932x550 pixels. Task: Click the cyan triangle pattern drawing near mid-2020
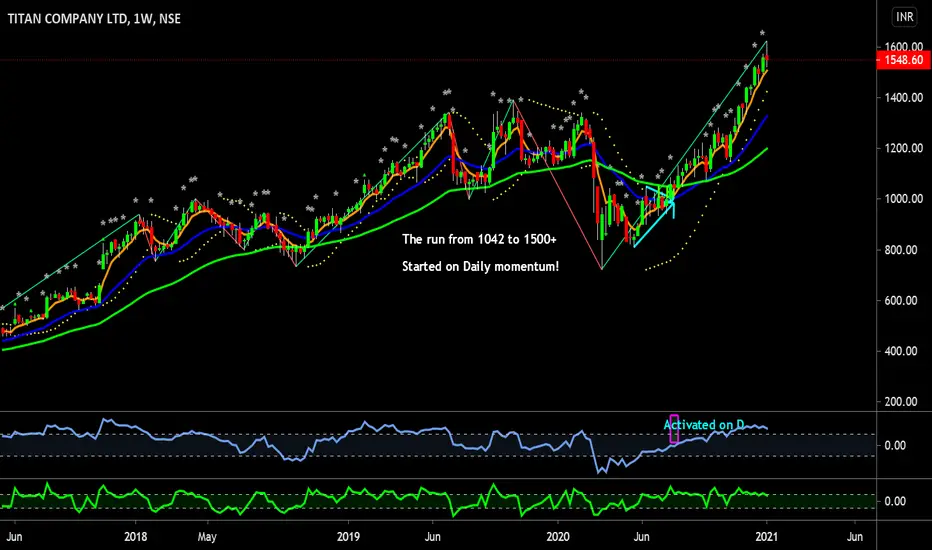654,217
